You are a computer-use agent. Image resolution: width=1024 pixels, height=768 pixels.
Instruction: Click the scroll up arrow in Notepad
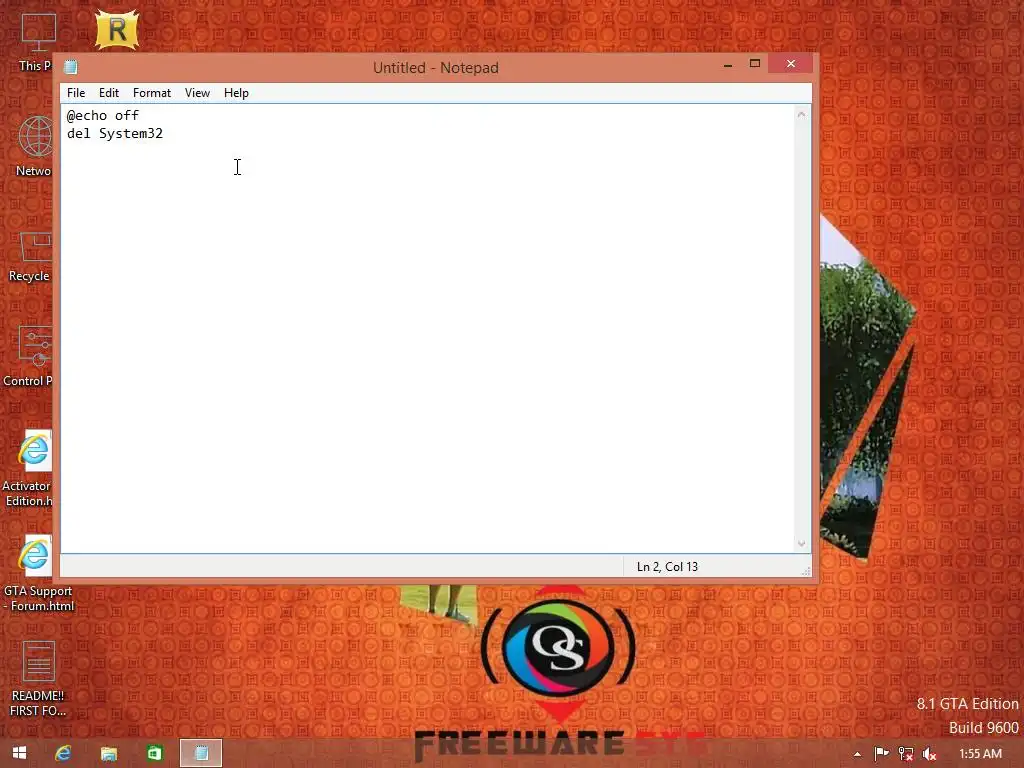click(801, 115)
